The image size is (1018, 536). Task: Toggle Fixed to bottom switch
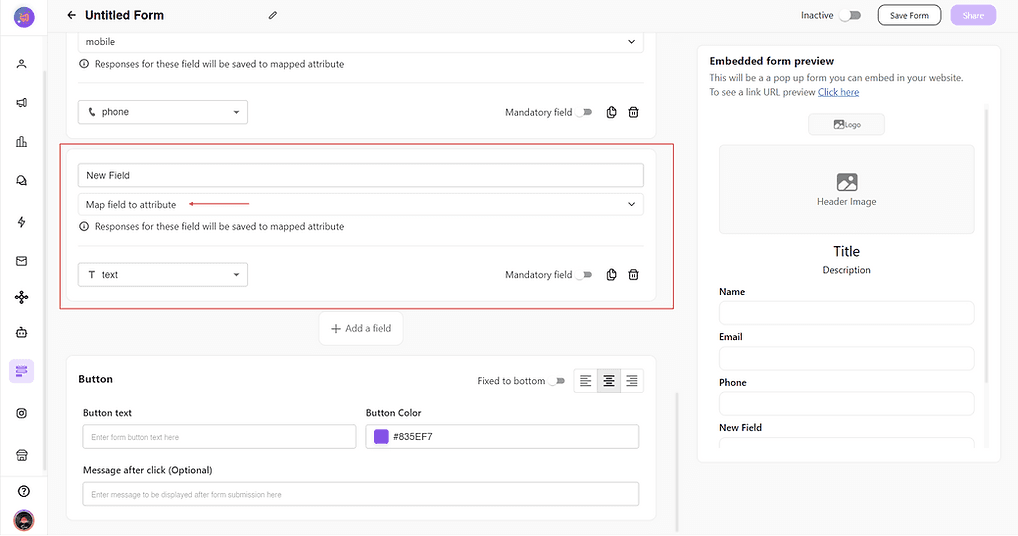pyautogui.click(x=557, y=381)
